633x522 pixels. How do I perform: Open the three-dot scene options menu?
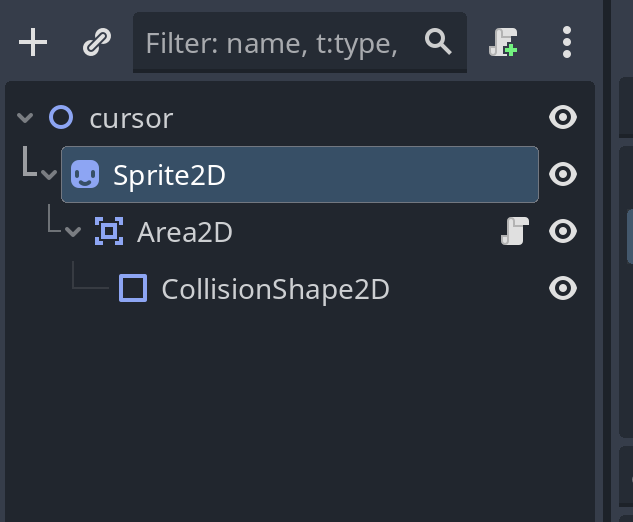pyautogui.click(x=567, y=42)
